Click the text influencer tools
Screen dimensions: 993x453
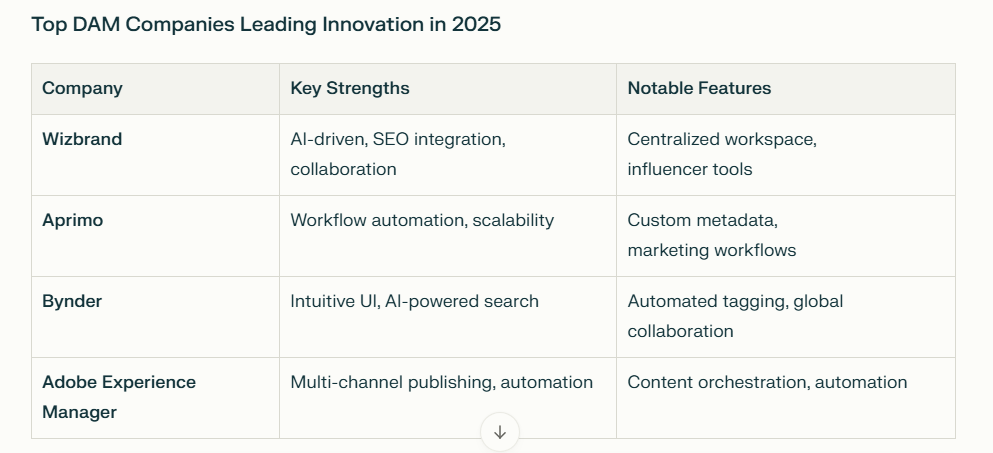tap(690, 169)
